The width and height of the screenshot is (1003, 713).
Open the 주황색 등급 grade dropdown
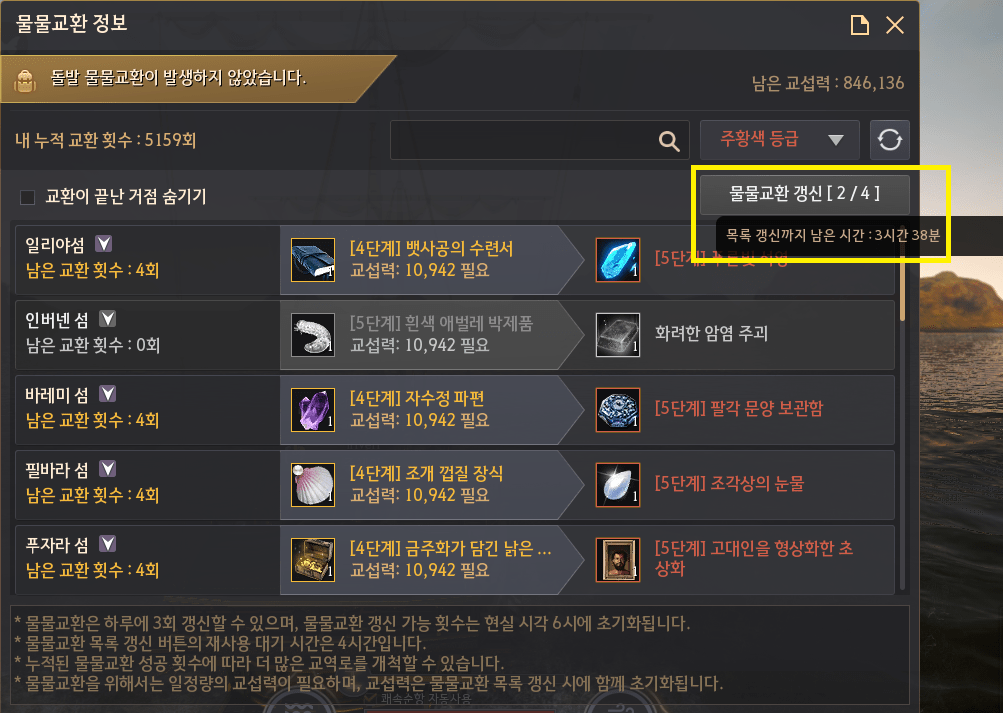[x=779, y=139]
